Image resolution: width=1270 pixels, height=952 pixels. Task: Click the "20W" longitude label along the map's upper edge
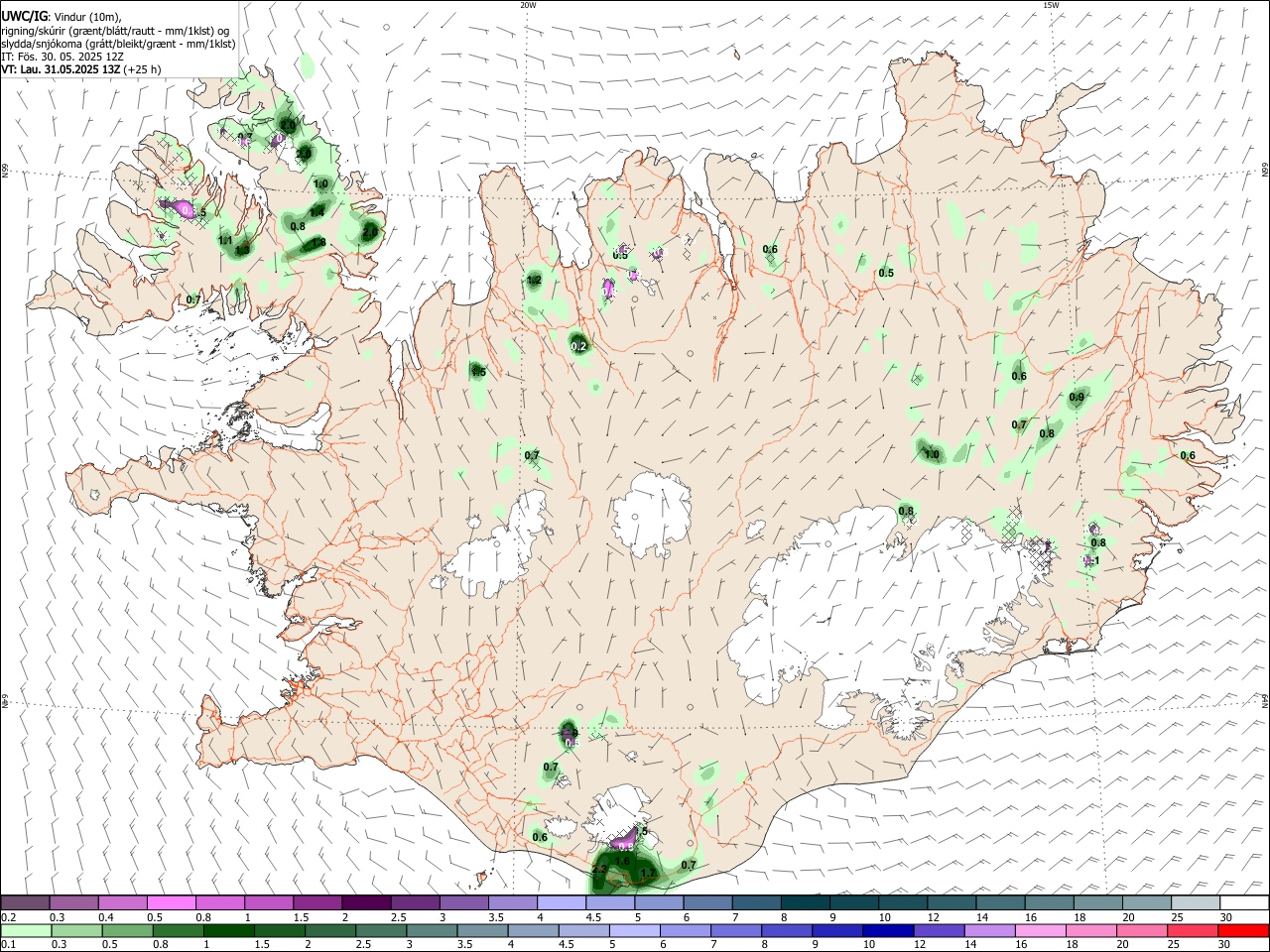pyautogui.click(x=528, y=5)
